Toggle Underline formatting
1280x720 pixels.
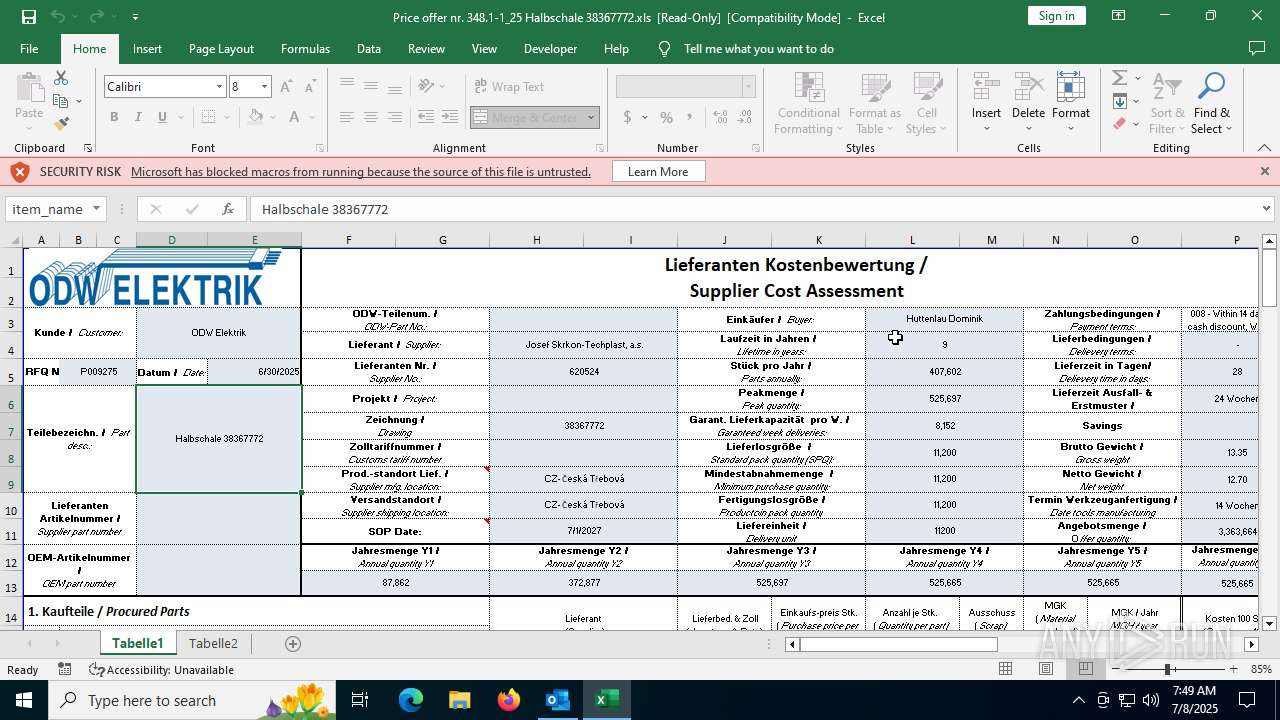162,117
